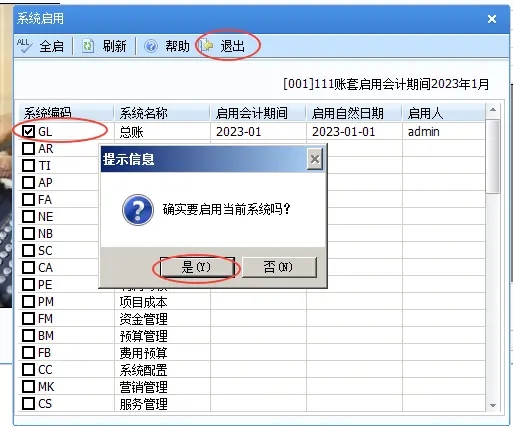Click the blue question mark dialog icon

tap(138, 210)
